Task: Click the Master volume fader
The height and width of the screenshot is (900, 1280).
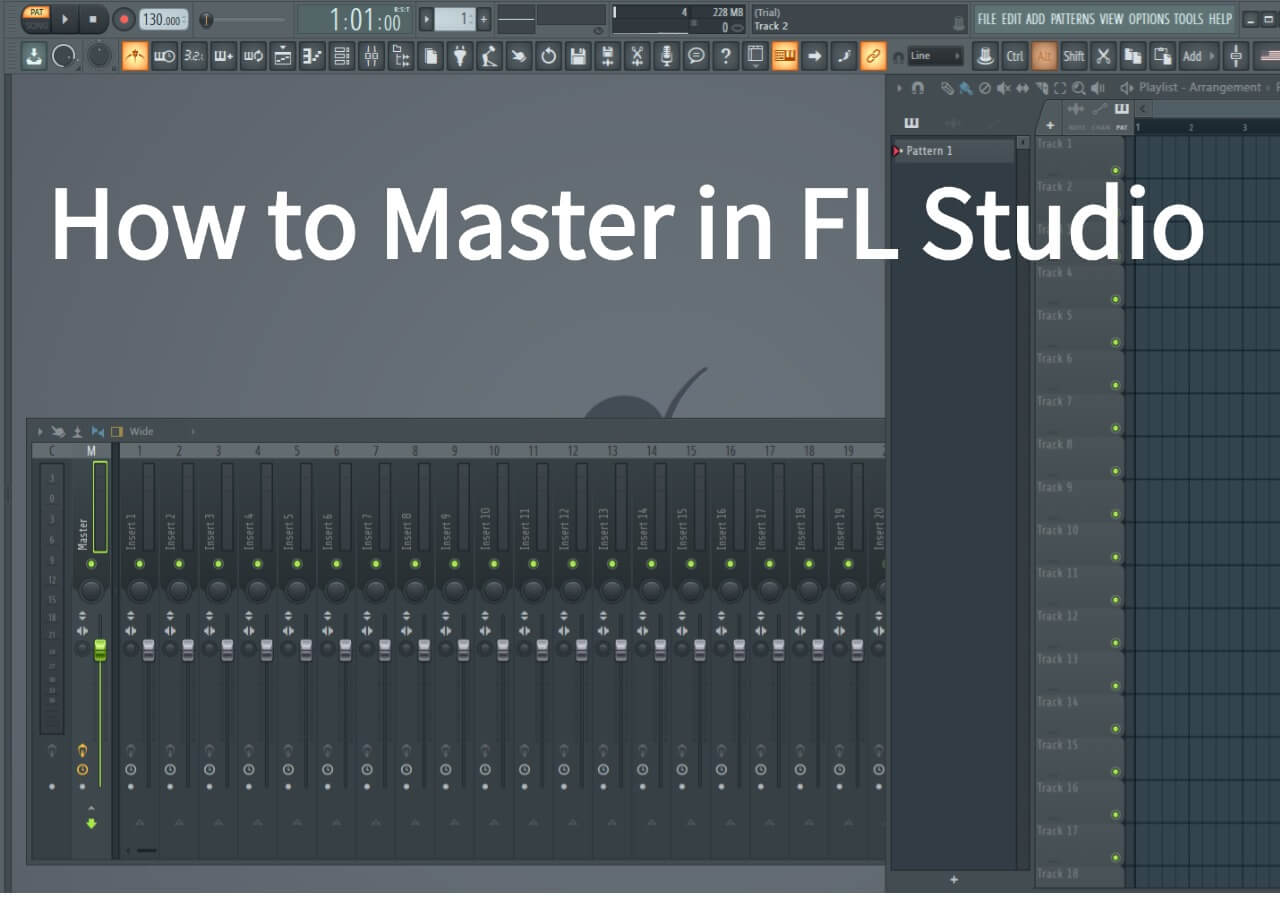Action: click(99, 650)
